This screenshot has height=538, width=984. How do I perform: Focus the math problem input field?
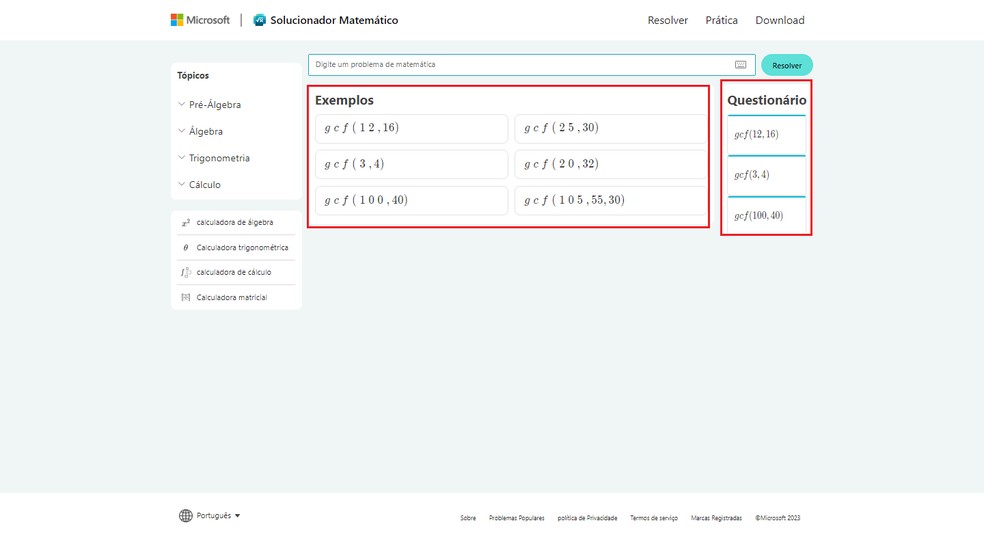(532, 65)
